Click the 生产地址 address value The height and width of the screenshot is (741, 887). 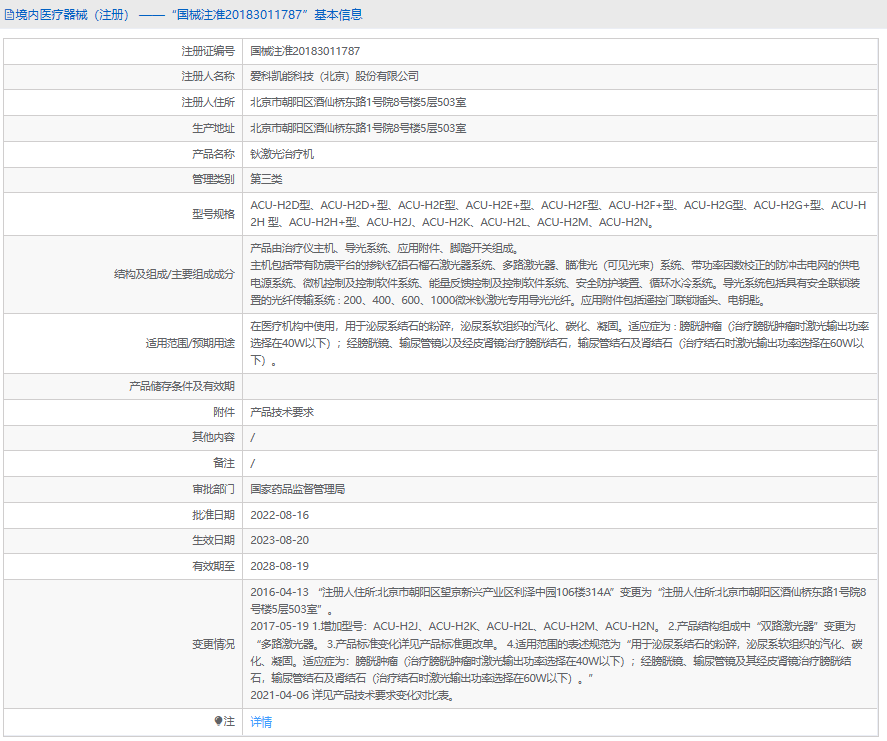tap(358, 128)
